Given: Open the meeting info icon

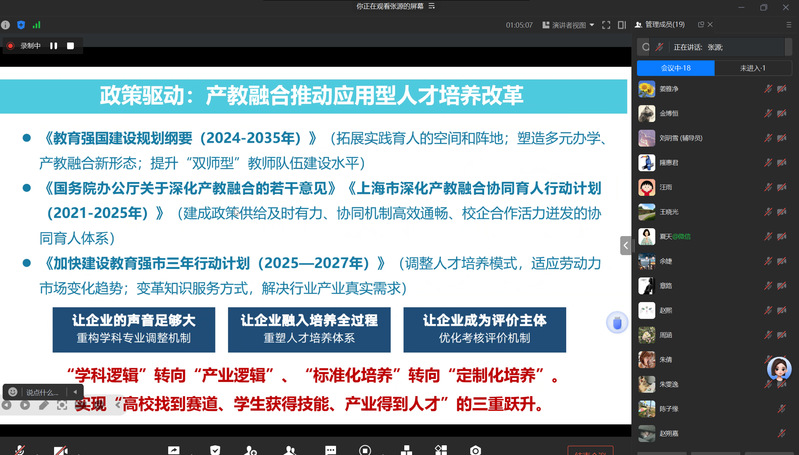Looking at the screenshot, I should 6,24.
